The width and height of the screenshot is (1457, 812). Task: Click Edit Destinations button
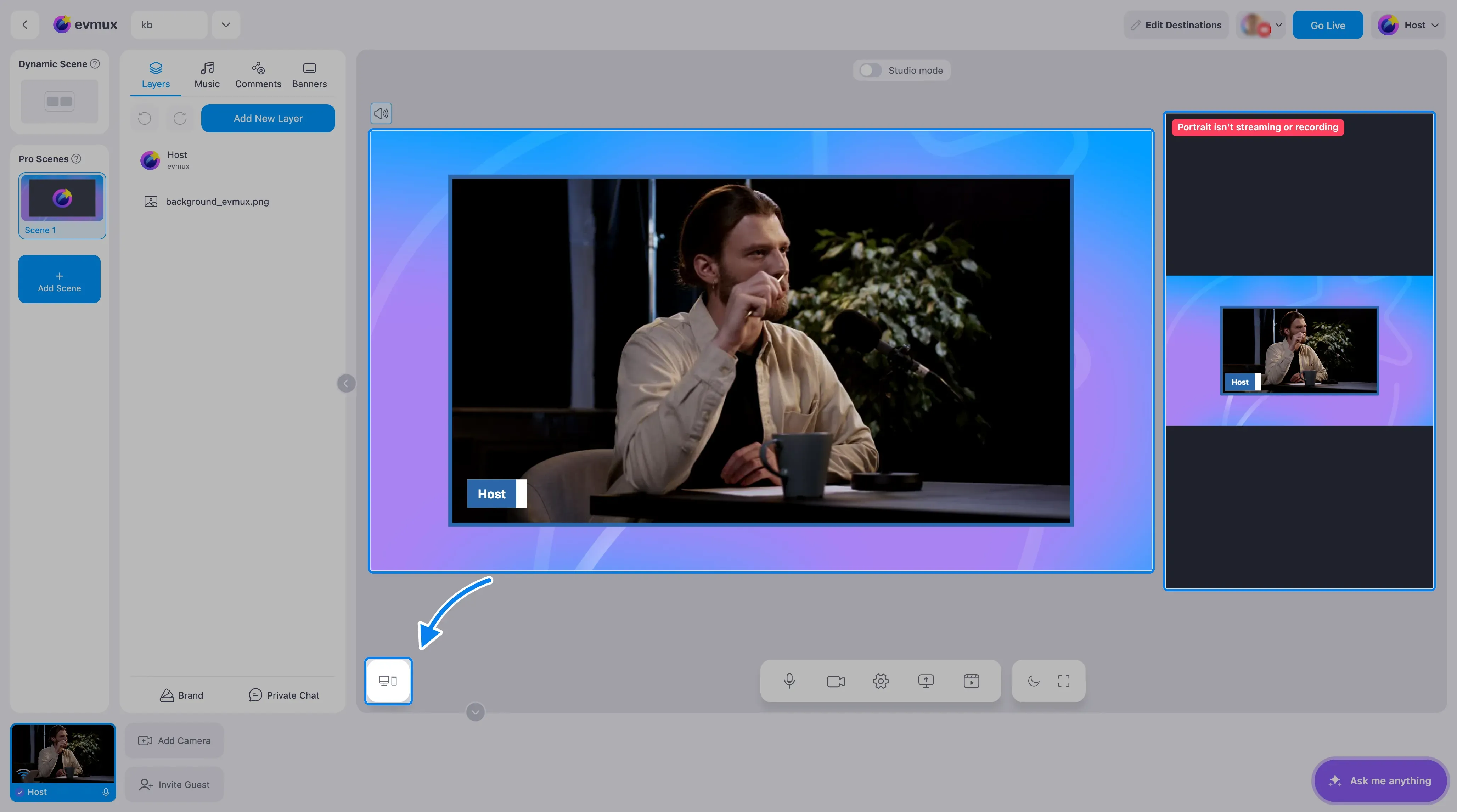[x=1176, y=25]
